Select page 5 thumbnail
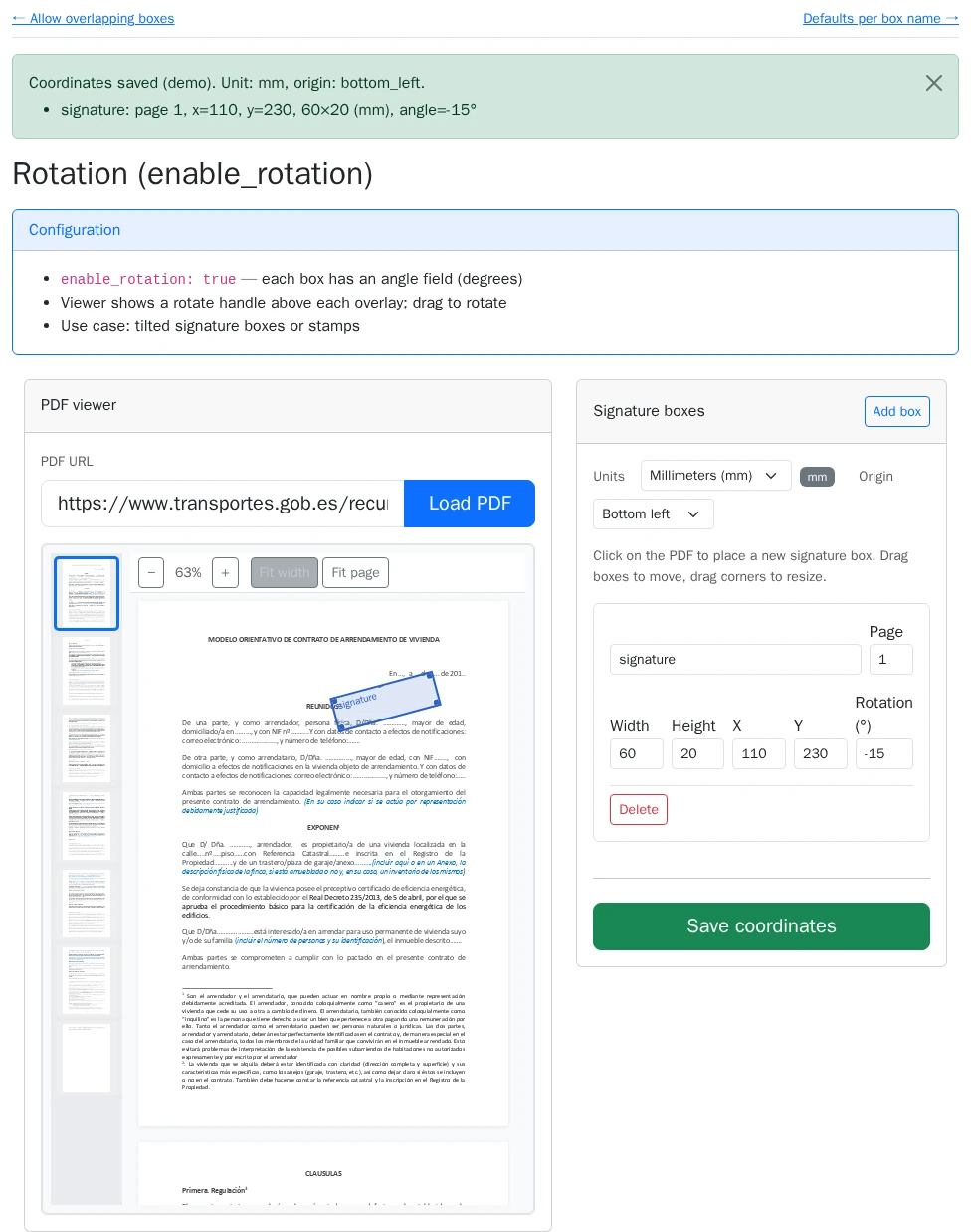971x1232 pixels. (x=87, y=904)
